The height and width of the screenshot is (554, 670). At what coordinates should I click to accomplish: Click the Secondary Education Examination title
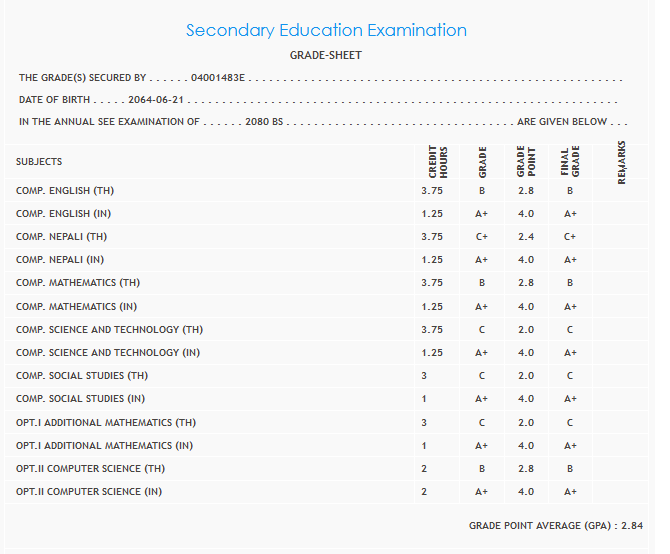click(x=326, y=30)
